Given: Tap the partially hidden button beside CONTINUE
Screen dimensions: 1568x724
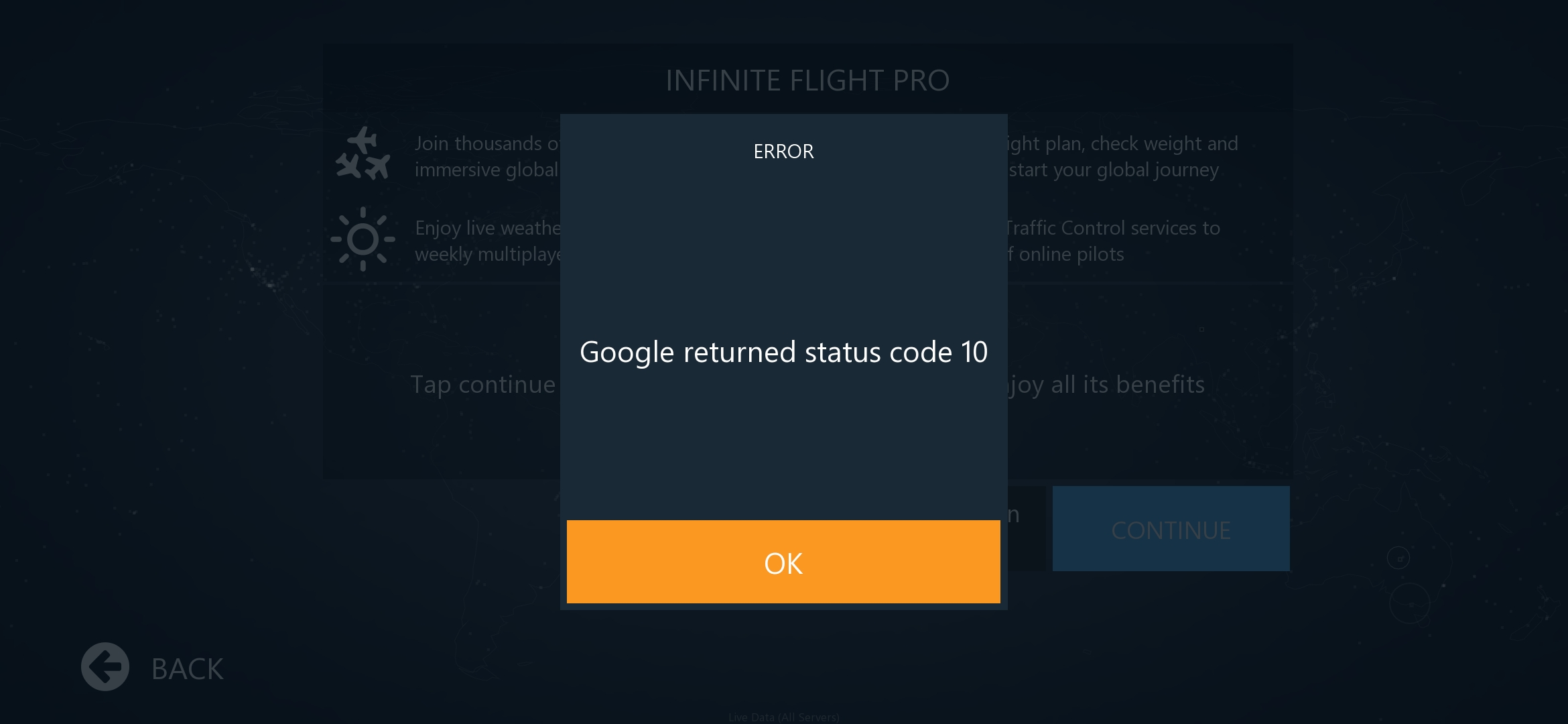Looking at the screenshot, I should click(1025, 529).
